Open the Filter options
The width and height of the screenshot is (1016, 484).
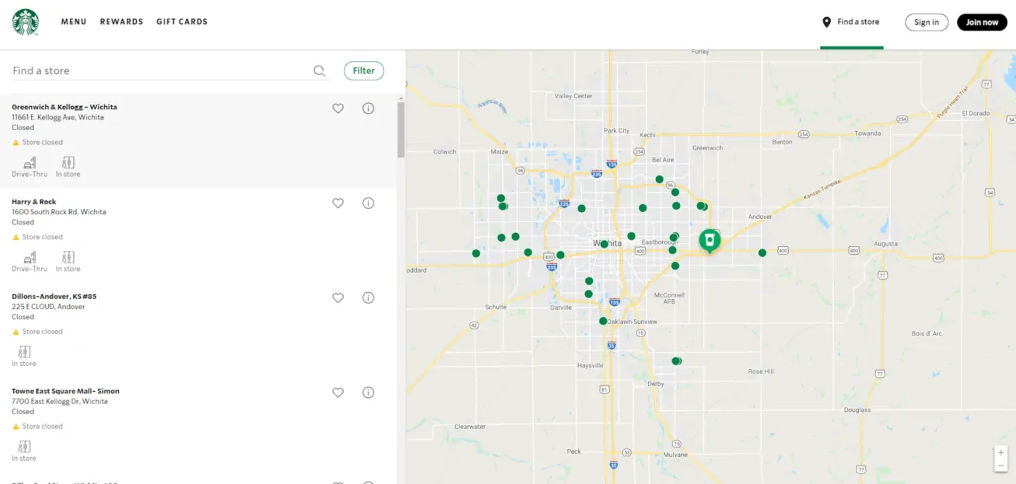point(364,71)
